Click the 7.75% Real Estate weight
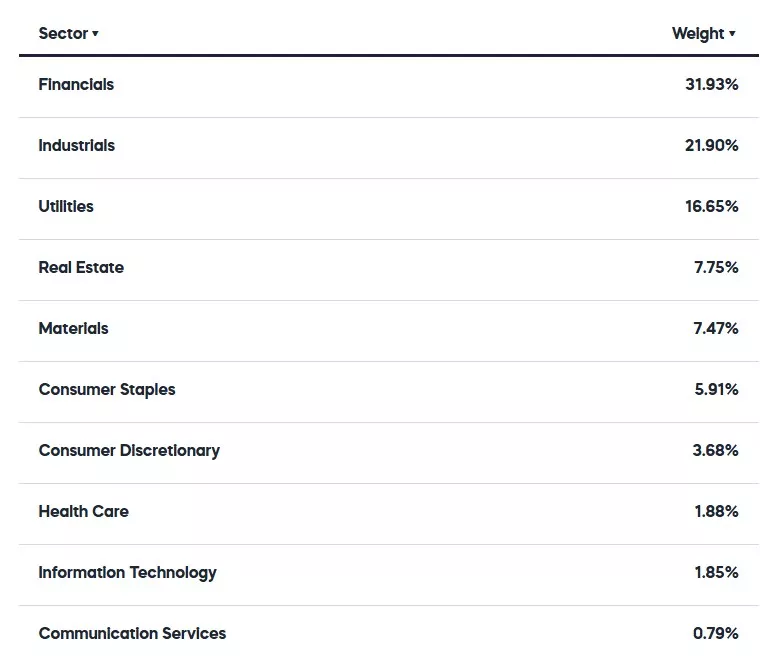 716,267
